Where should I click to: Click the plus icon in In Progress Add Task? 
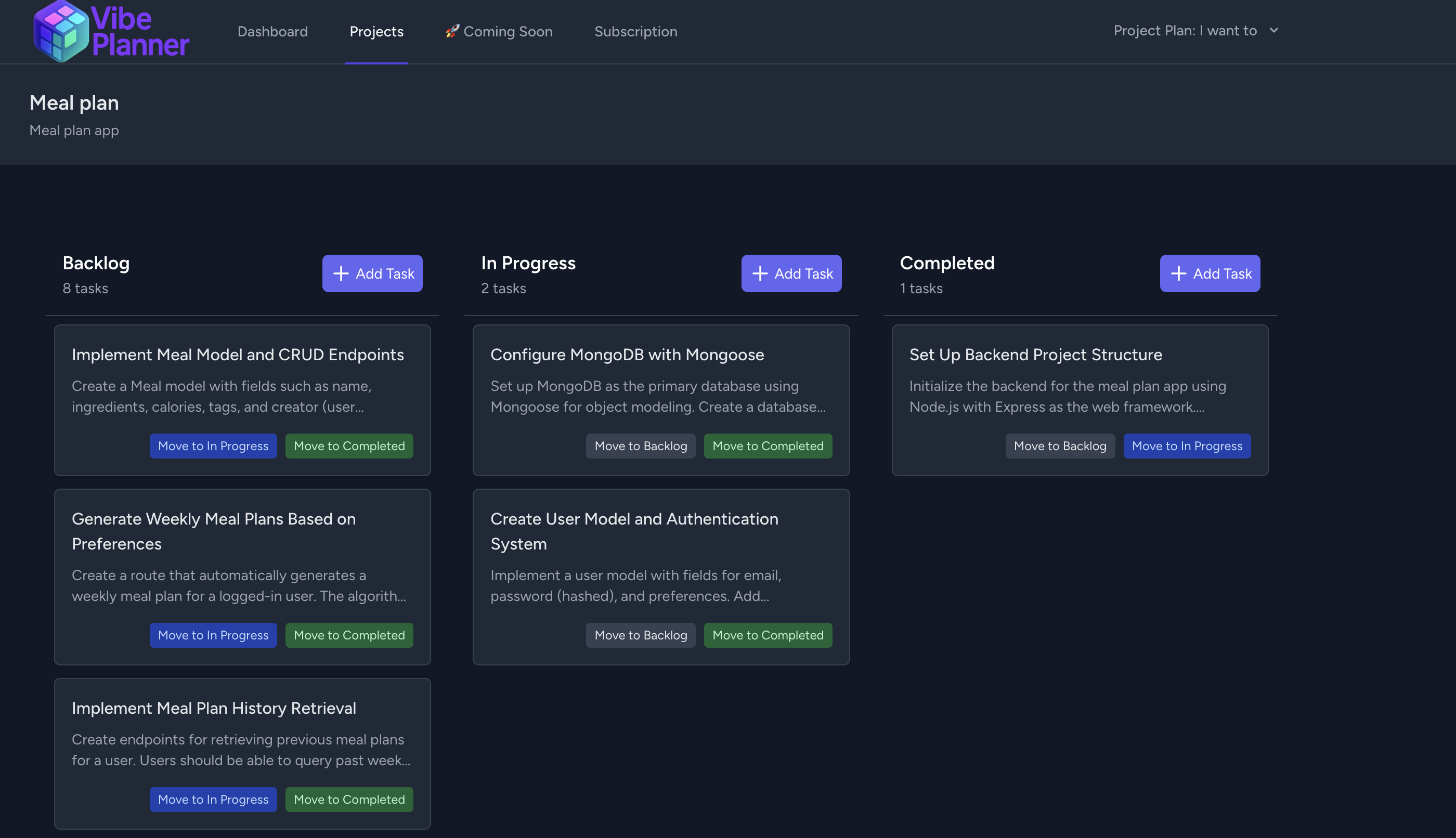(x=759, y=273)
